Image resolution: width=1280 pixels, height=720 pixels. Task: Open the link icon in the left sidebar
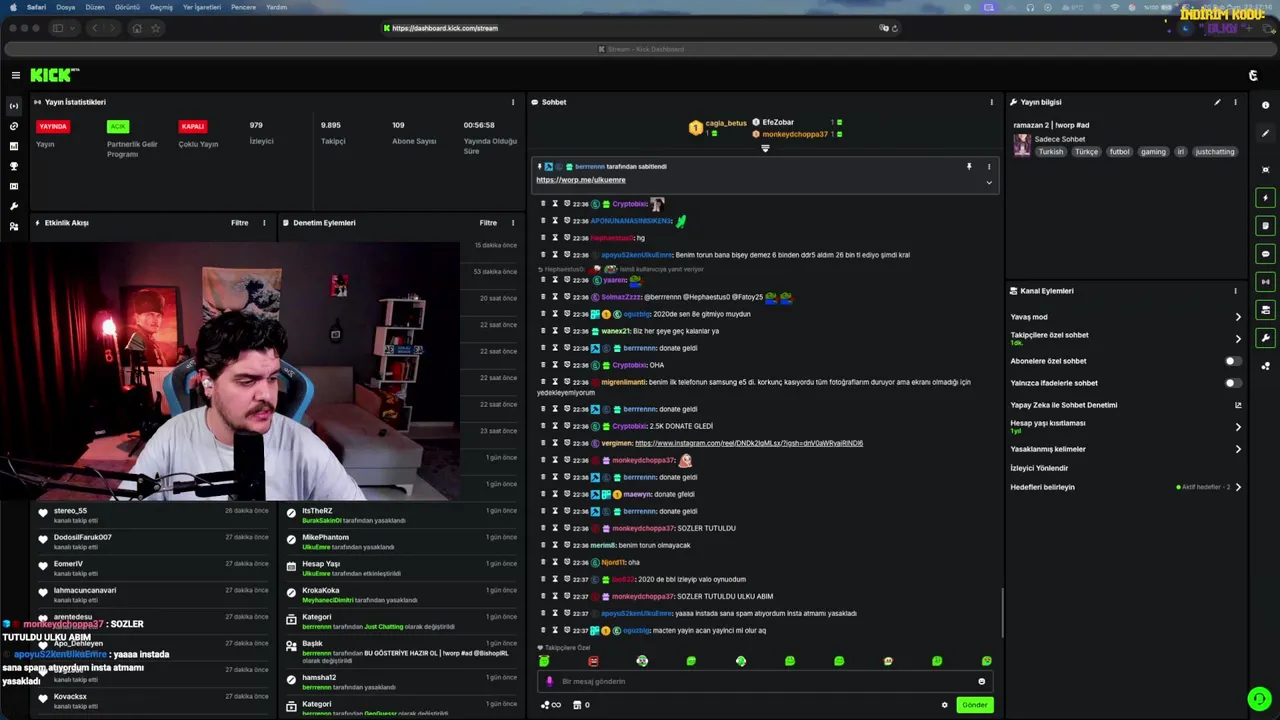point(14,126)
